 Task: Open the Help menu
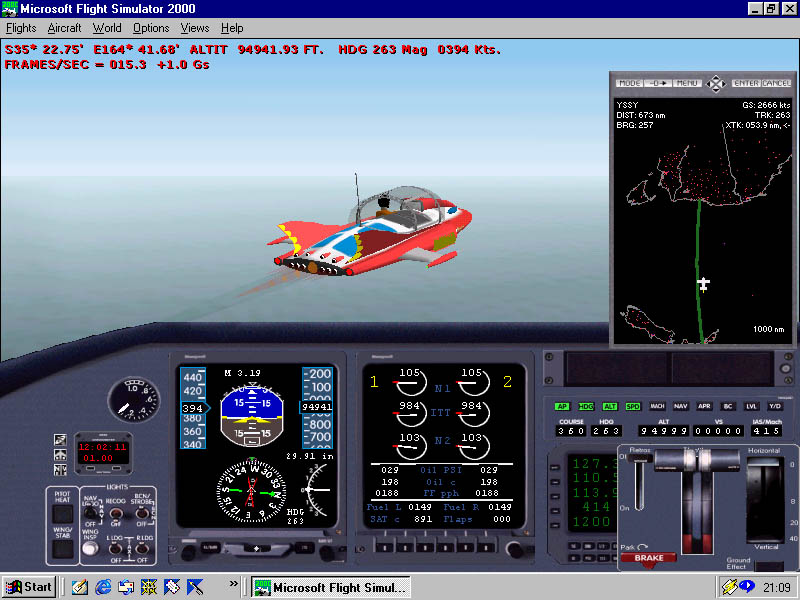[232, 28]
